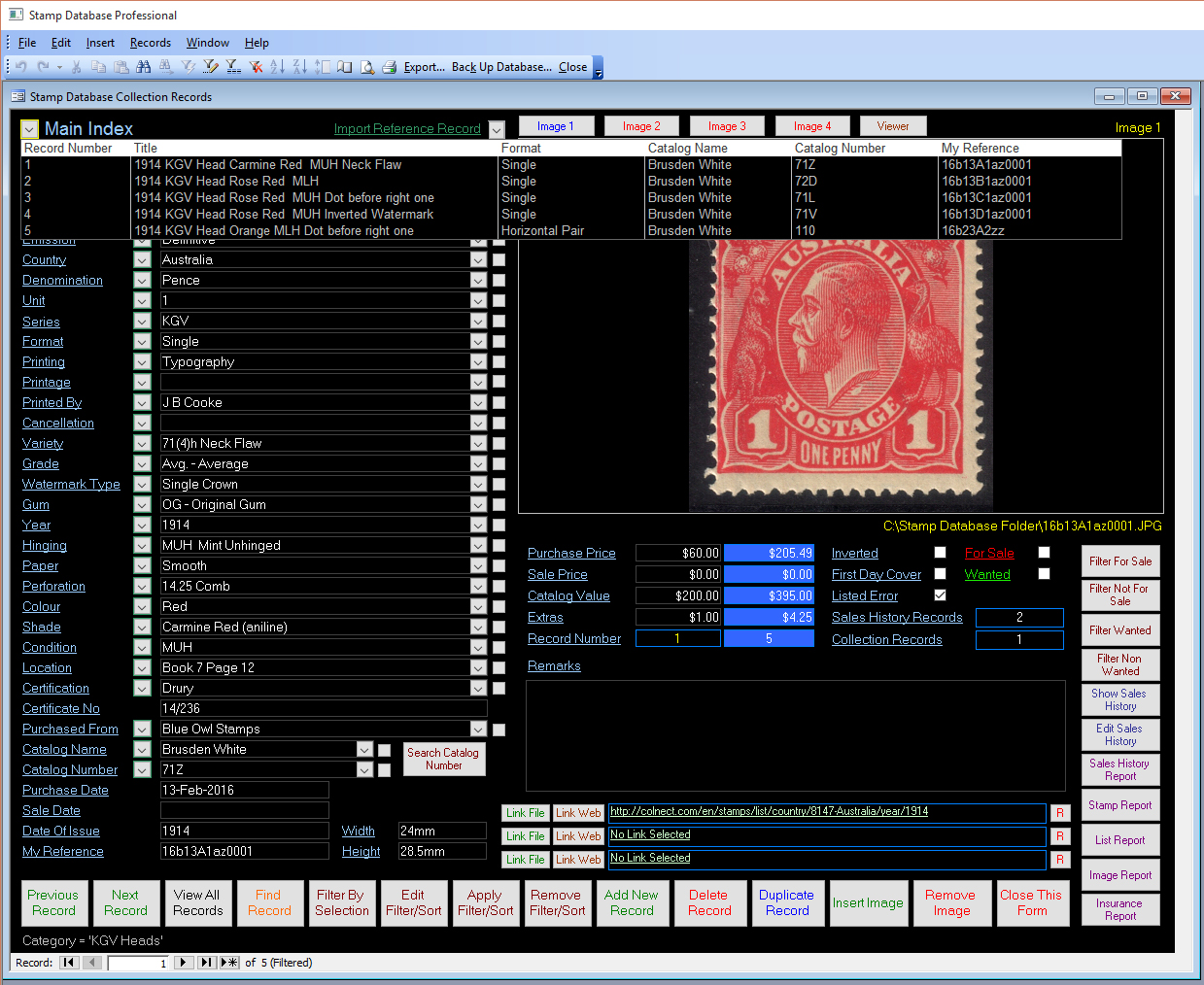Click the printer icon in the toolbar
The height and width of the screenshot is (985, 1204).
[389, 67]
